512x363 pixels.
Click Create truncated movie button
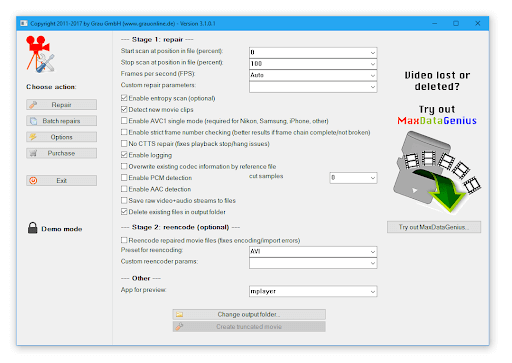point(249,327)
